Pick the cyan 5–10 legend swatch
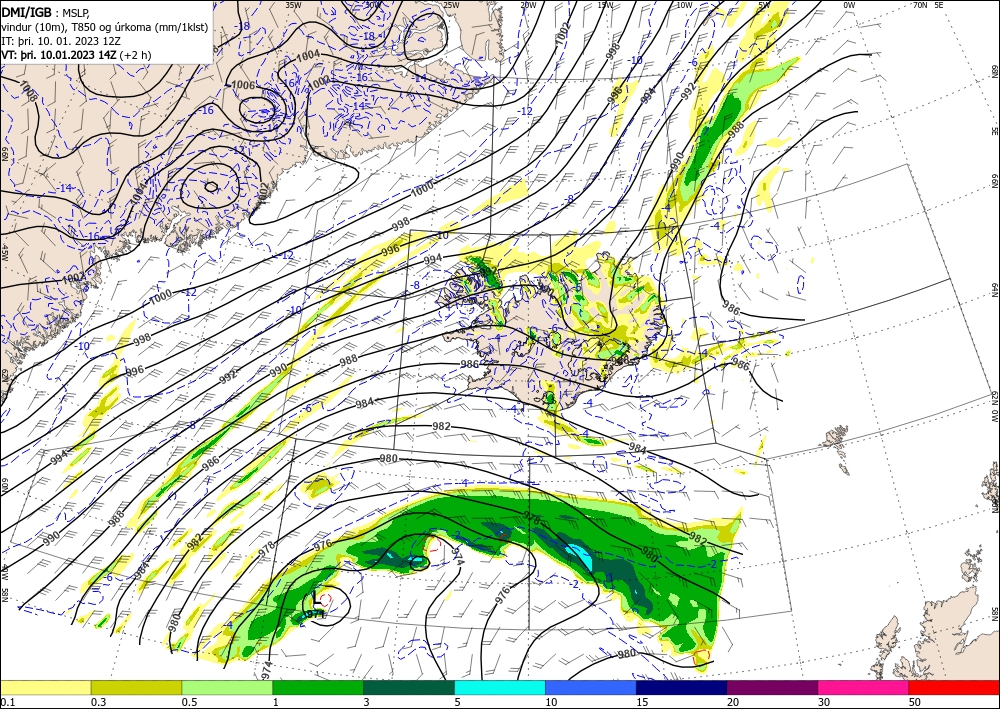 pyautogui.click(x=500, y=687)
